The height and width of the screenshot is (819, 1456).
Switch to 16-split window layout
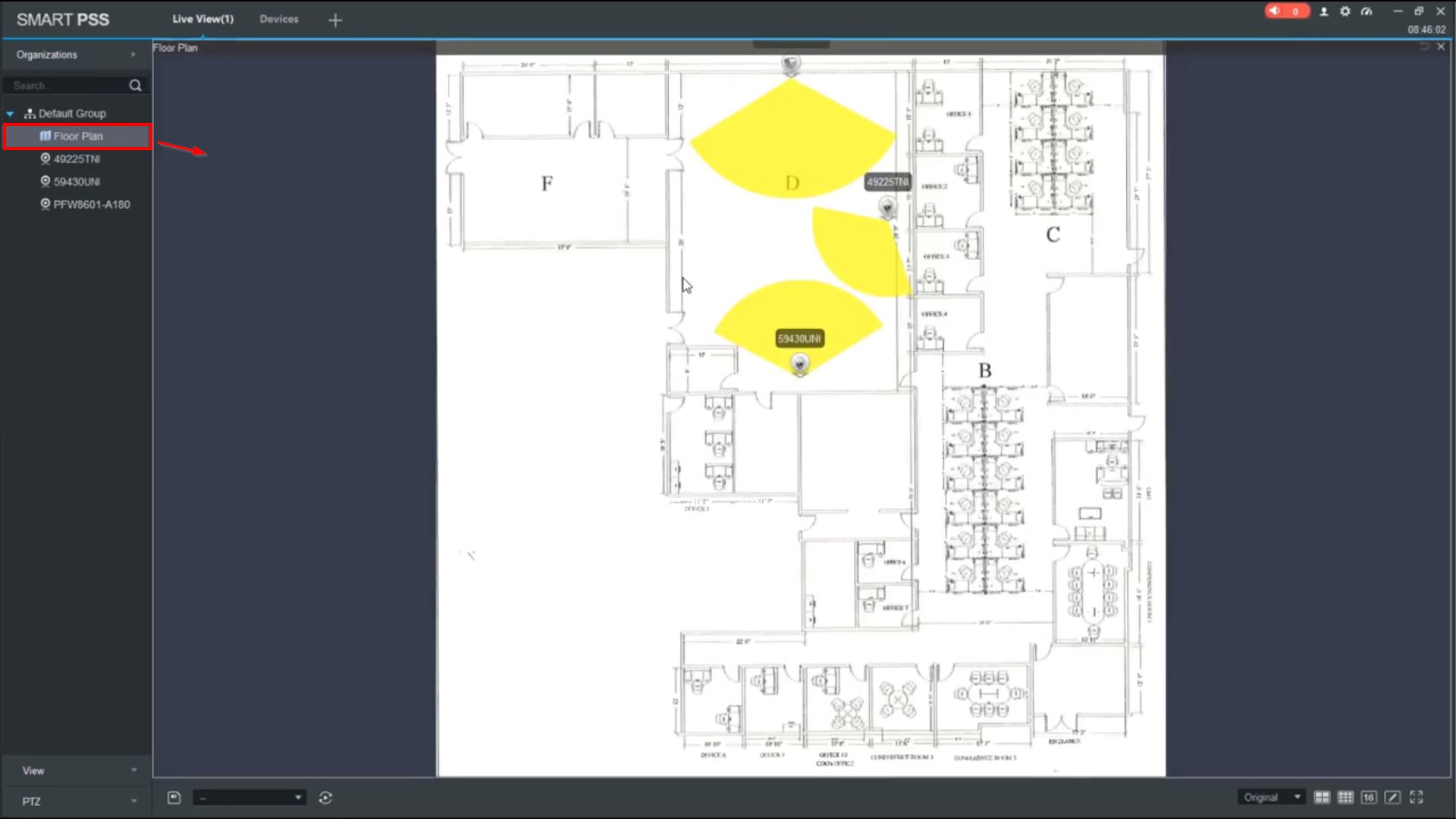pos(1369,797)
